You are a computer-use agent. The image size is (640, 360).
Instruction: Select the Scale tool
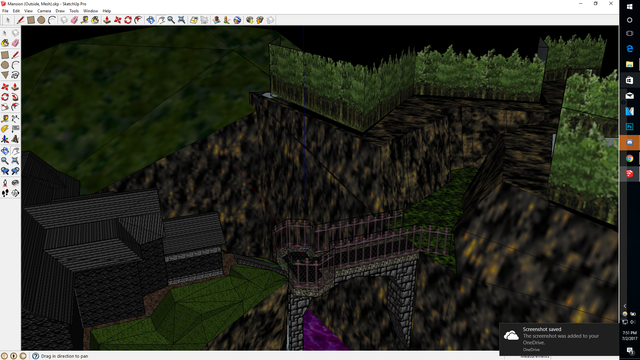point(5,107)
